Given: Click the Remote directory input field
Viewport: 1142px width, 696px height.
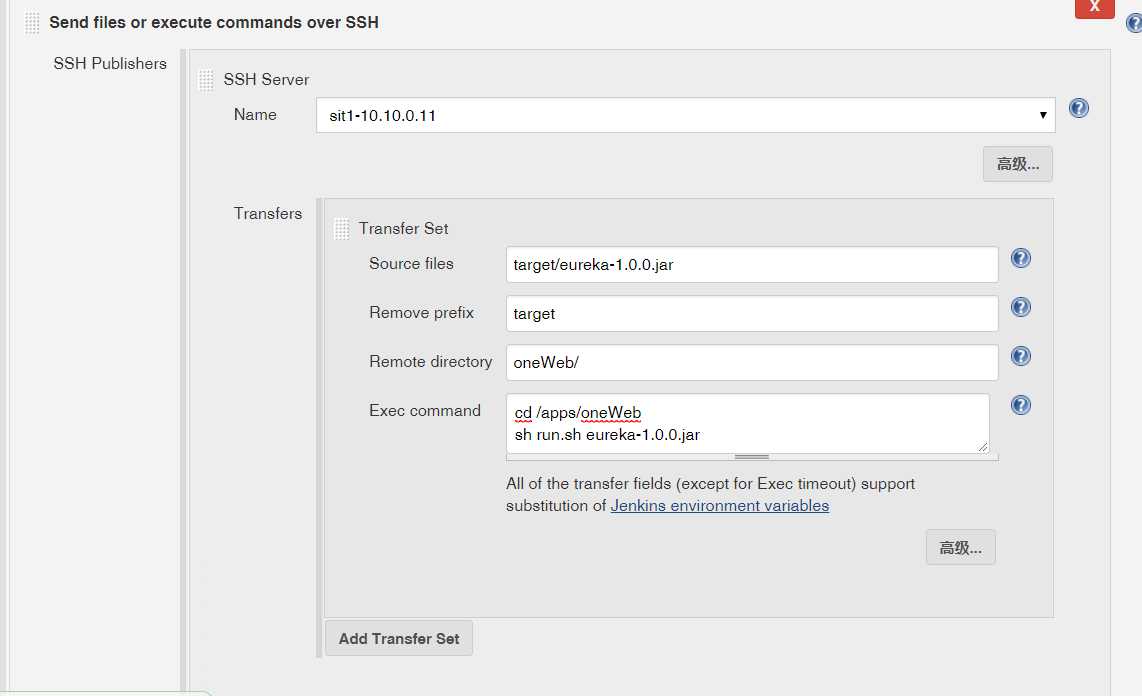Looking at the screenshot, I should [x=752, y=363].
